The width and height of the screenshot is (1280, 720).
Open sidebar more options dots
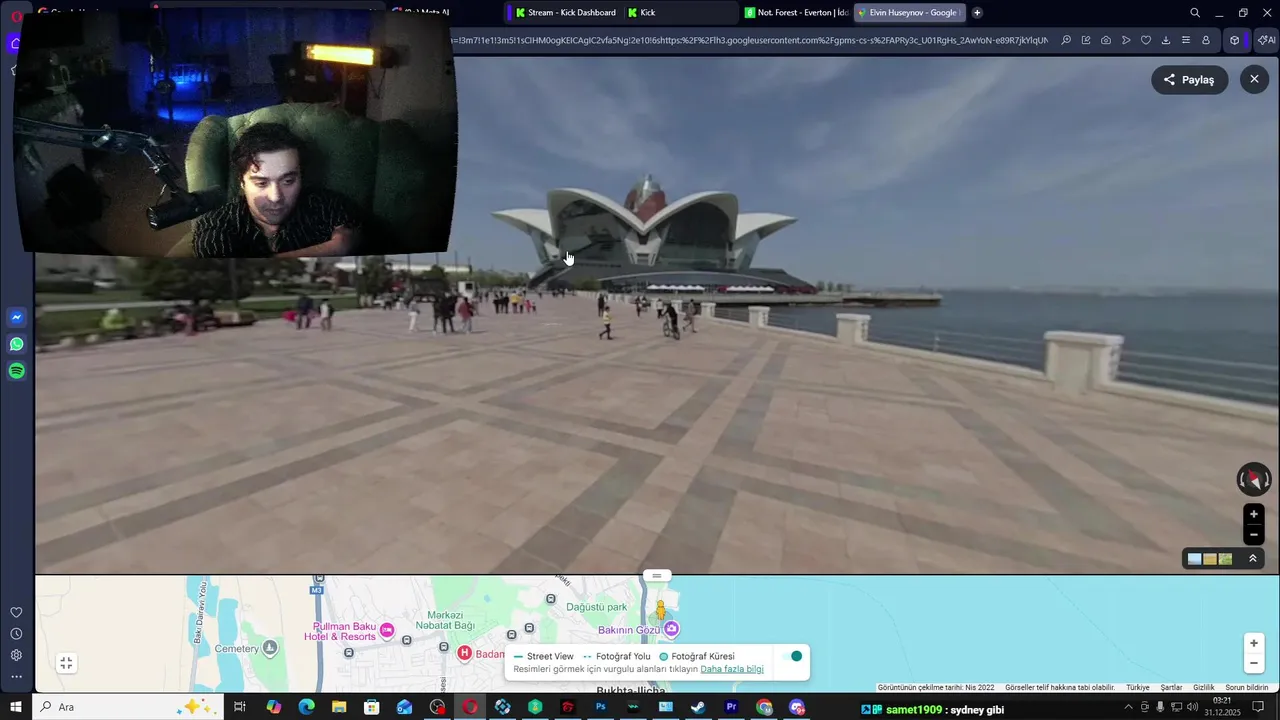point(16,677)
